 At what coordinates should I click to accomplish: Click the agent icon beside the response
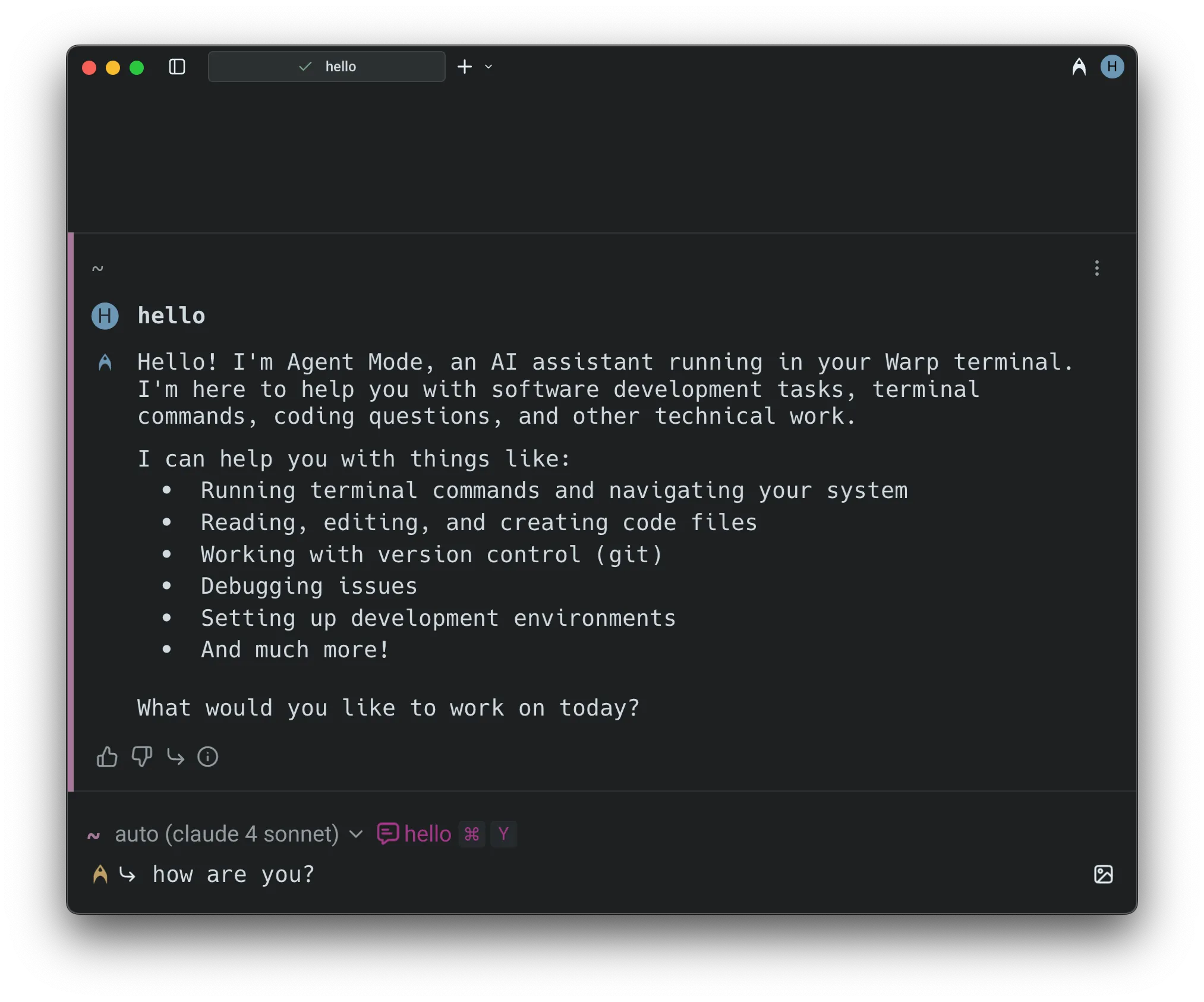click(x=105, y=362)
